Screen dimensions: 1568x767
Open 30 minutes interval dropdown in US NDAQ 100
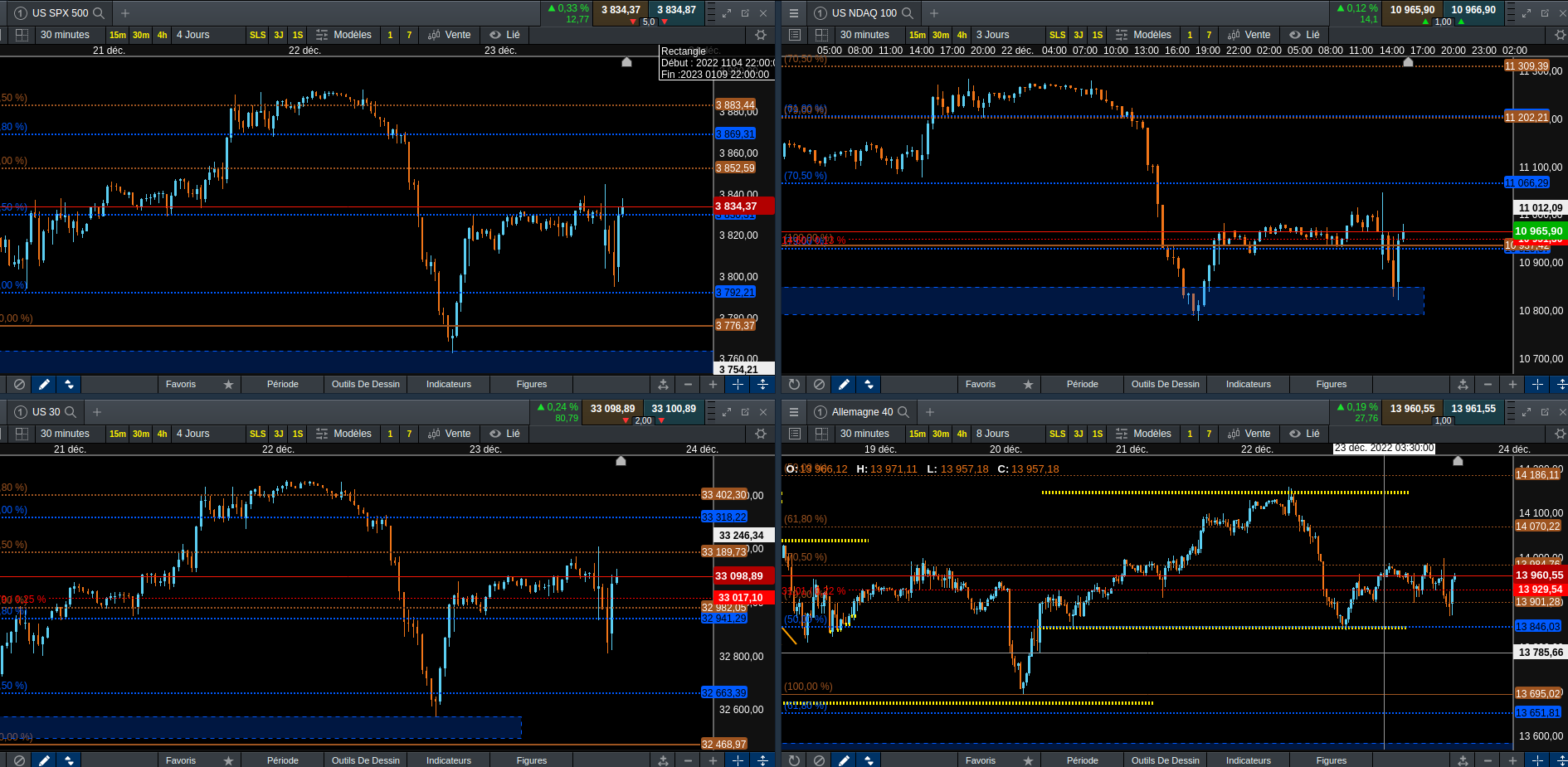pos(869,35)
